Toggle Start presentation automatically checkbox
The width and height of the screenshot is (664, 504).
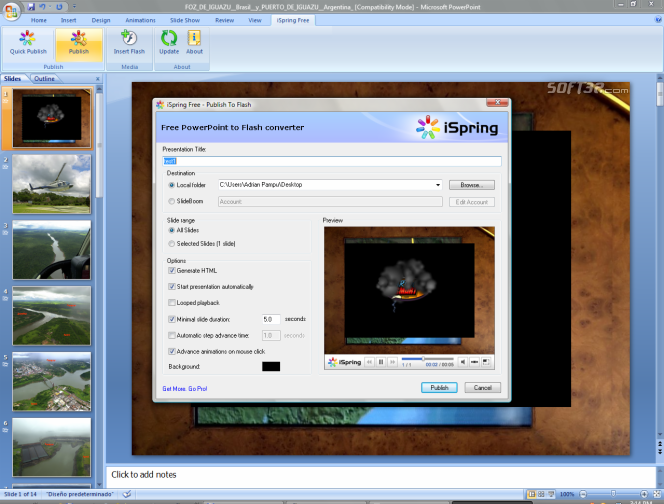[x=172, y=287]
